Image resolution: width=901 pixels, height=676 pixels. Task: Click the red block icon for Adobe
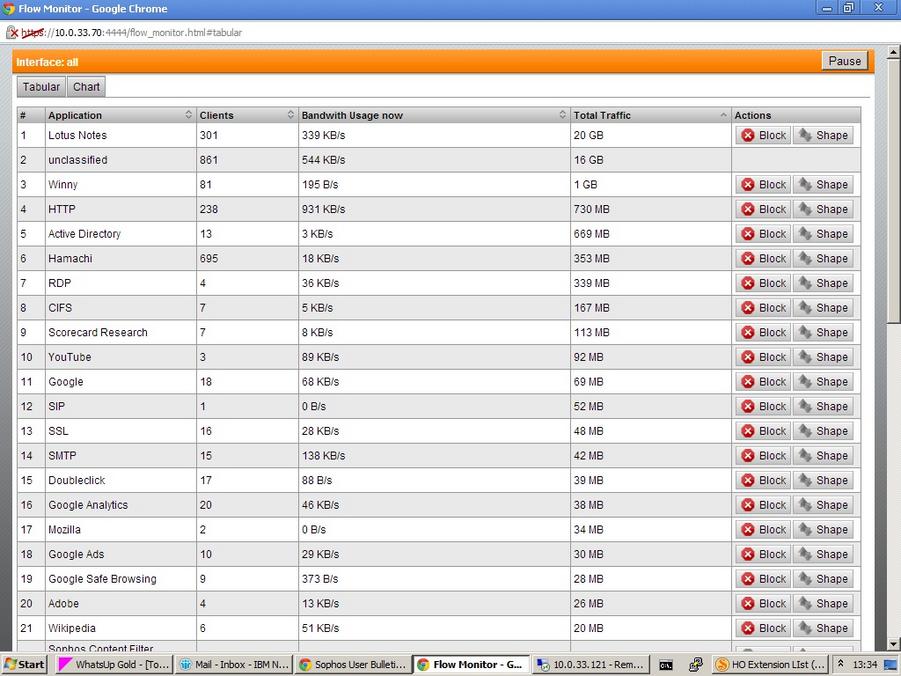748,604
